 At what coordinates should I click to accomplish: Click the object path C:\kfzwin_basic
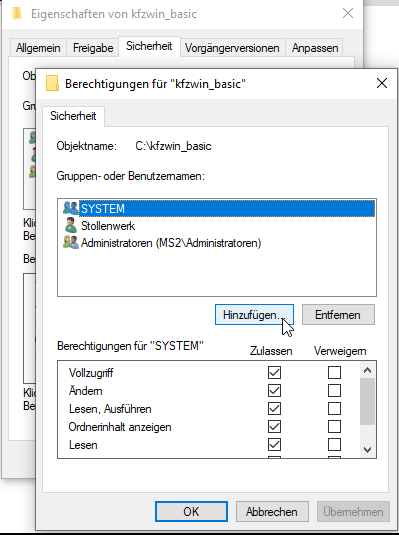pyautogui.click(x=173, y=146)
